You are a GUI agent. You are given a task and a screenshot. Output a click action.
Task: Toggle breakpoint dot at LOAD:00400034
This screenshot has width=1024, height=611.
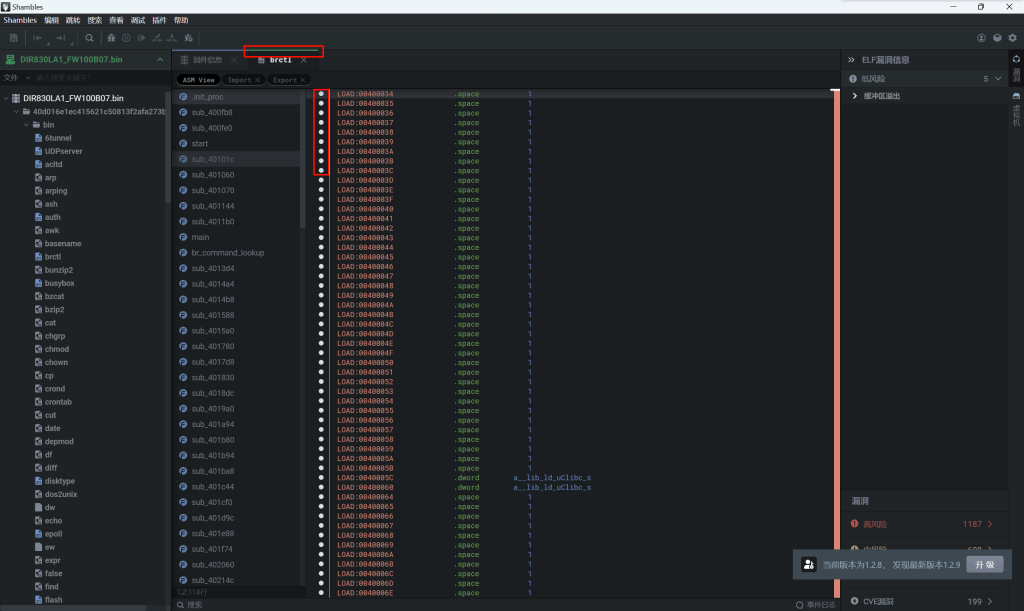coord(321,94)
